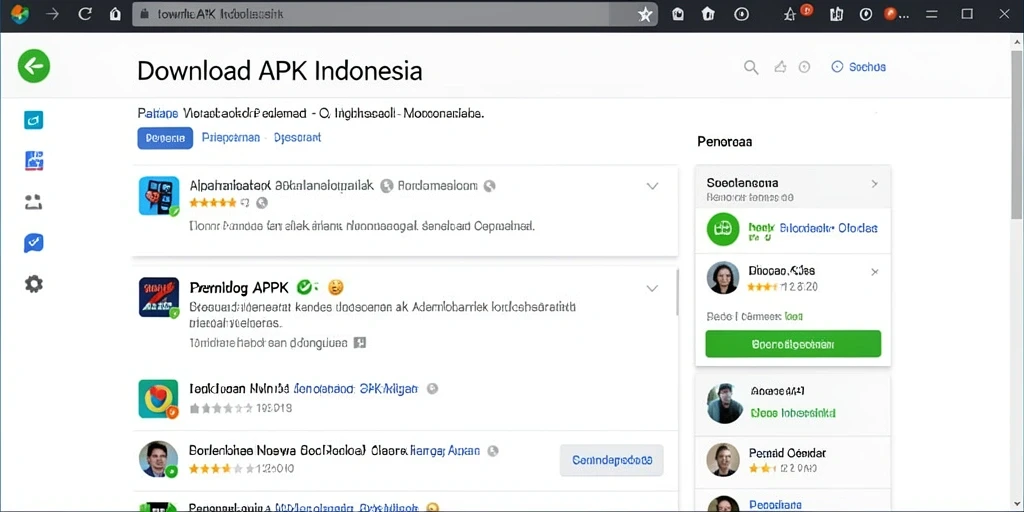
Task: Open the Premidog APPK app icon
Action: (159, 297)
